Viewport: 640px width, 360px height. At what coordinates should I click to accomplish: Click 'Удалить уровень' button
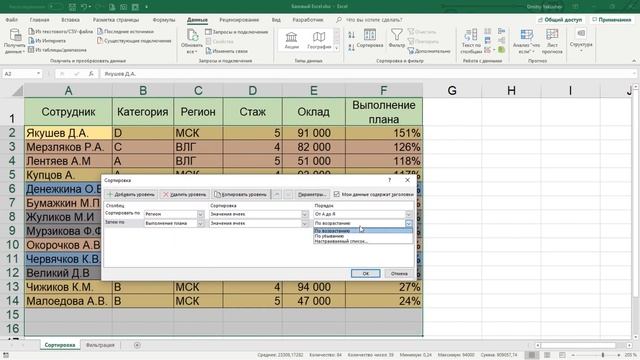[x=184, y=194]
